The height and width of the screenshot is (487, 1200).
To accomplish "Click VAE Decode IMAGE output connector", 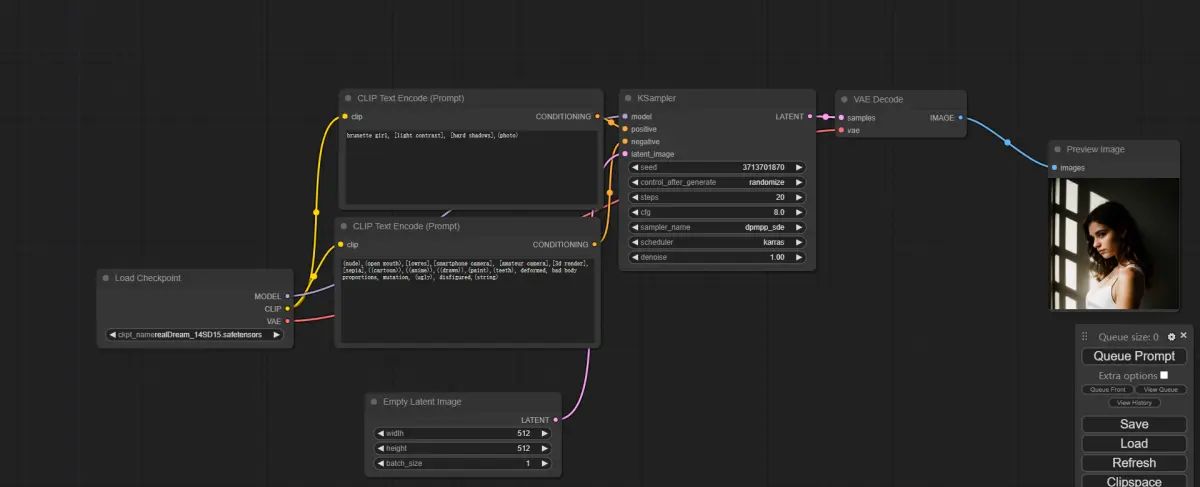I will [x=960, y=118].
